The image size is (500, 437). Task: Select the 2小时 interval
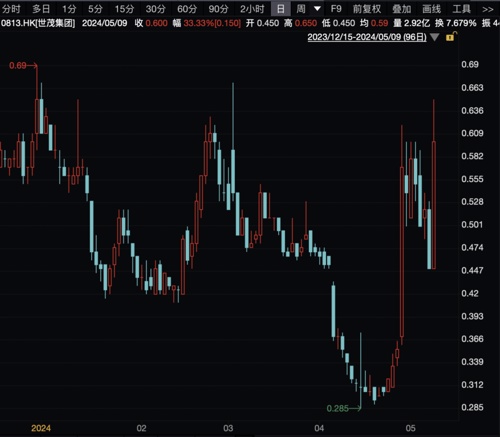coord(252,9)
